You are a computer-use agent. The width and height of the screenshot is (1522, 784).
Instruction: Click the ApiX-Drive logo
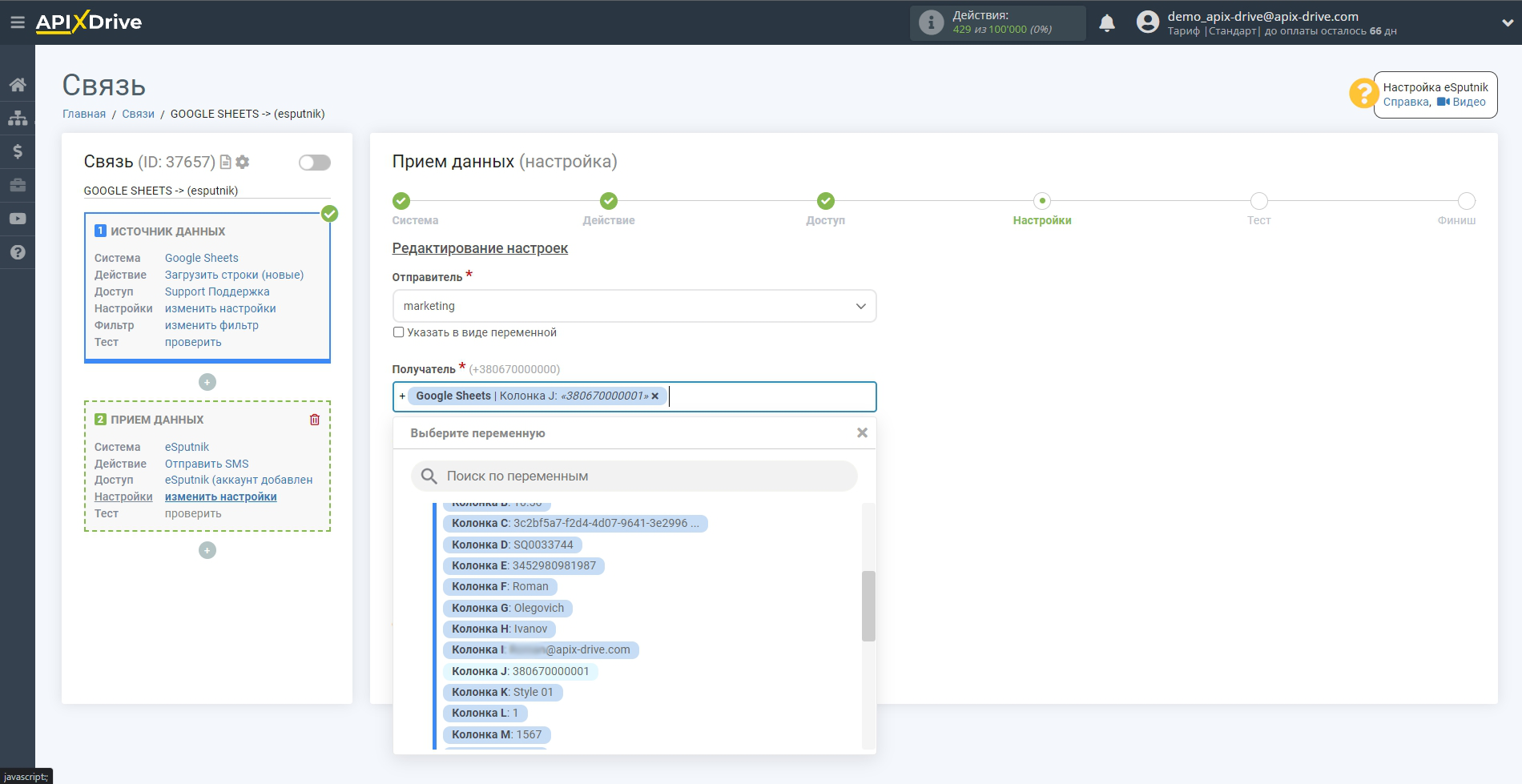point(89,22)
